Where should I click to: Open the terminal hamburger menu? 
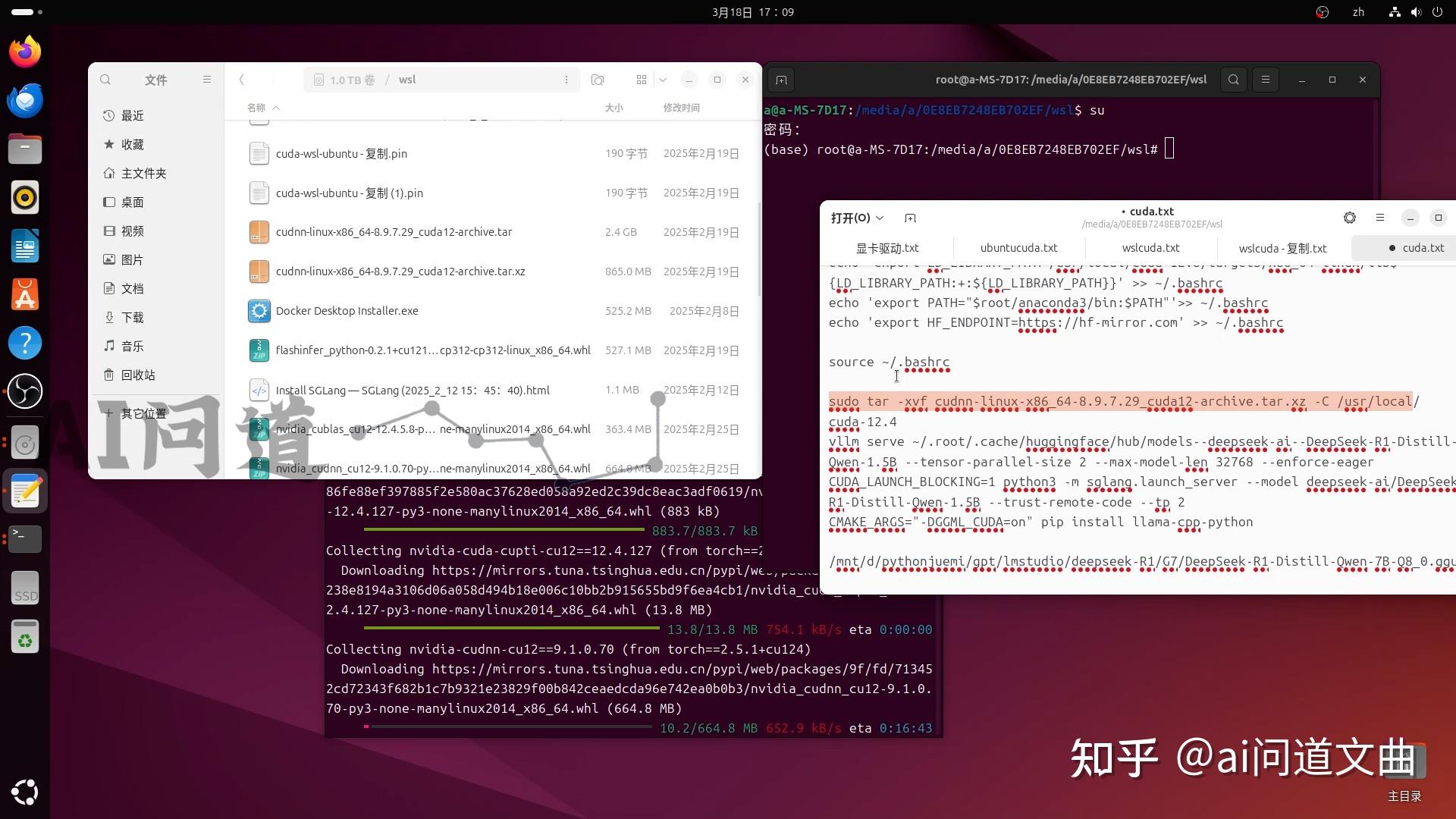(1265, 80)
